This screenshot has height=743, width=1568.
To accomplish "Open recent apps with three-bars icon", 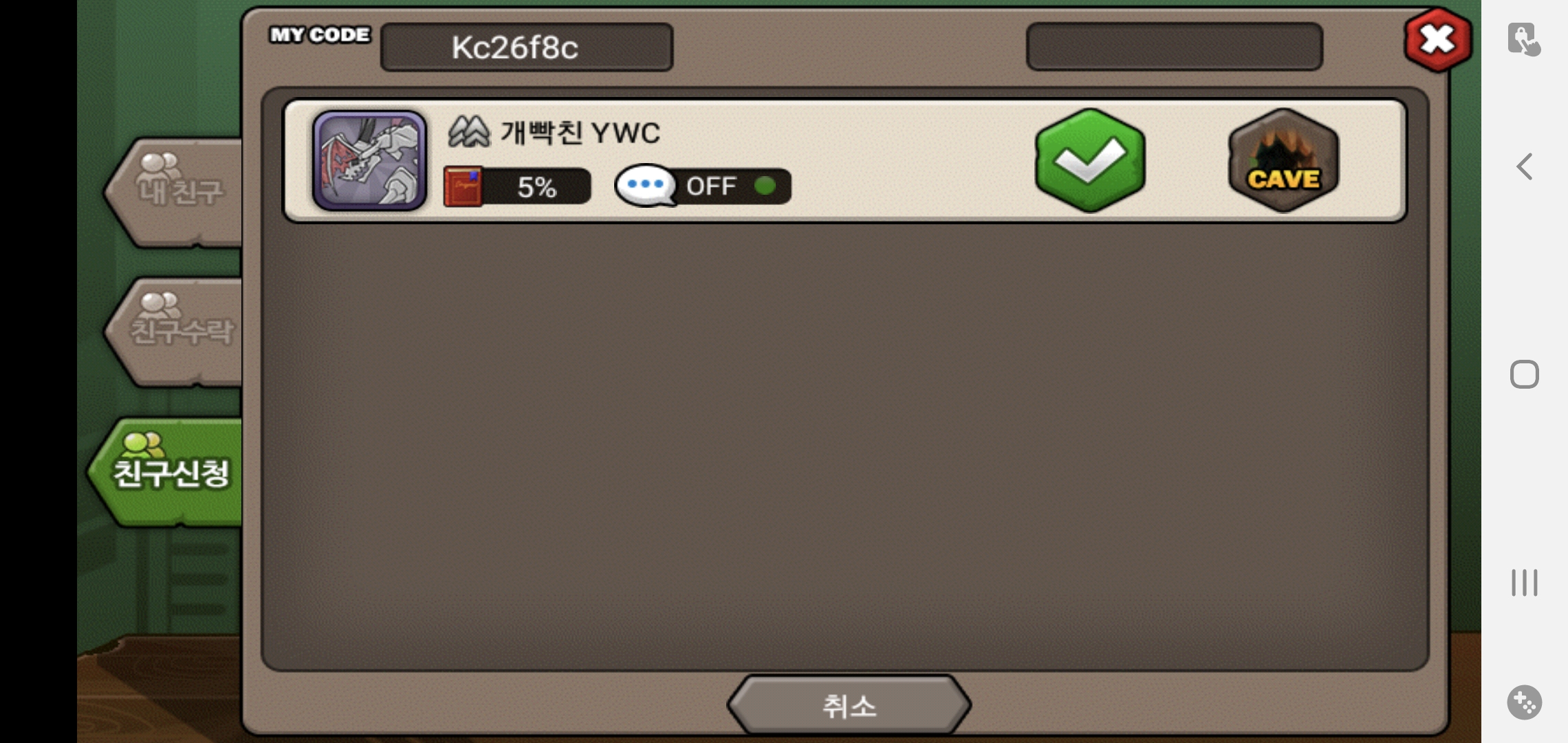I will point(1524,583).
